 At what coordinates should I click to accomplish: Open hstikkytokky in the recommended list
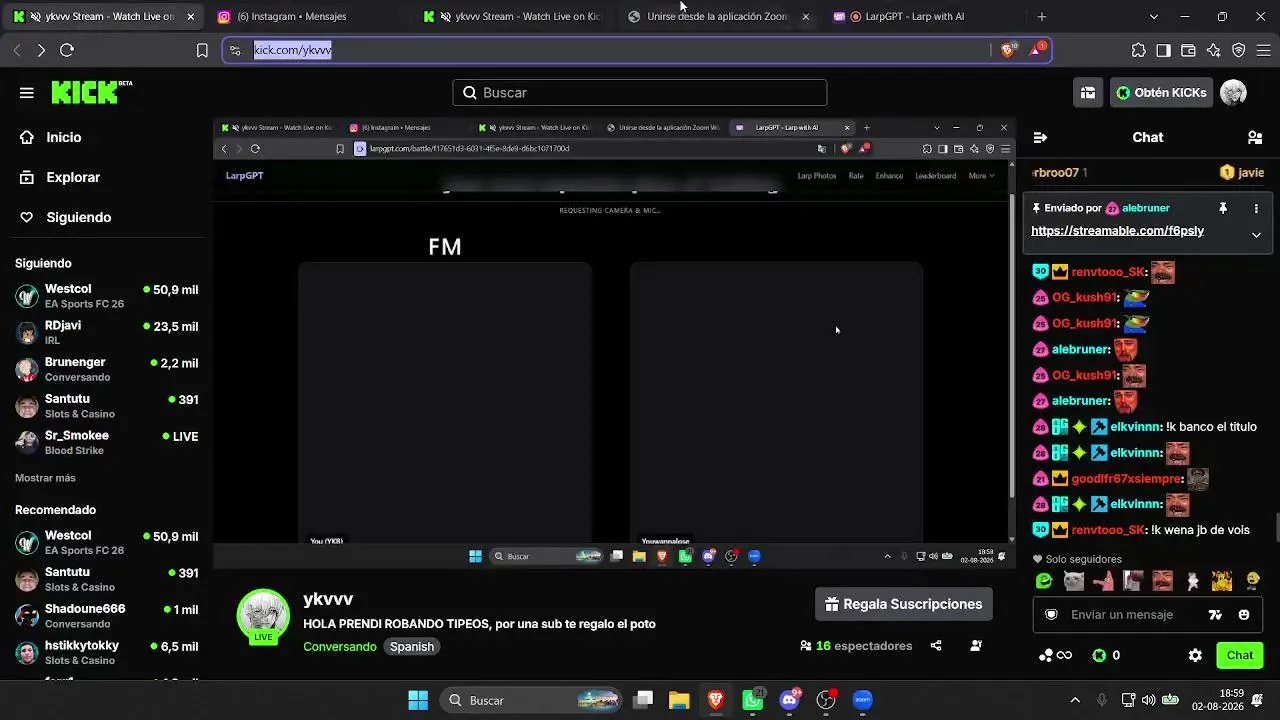[x=107, y=653]
